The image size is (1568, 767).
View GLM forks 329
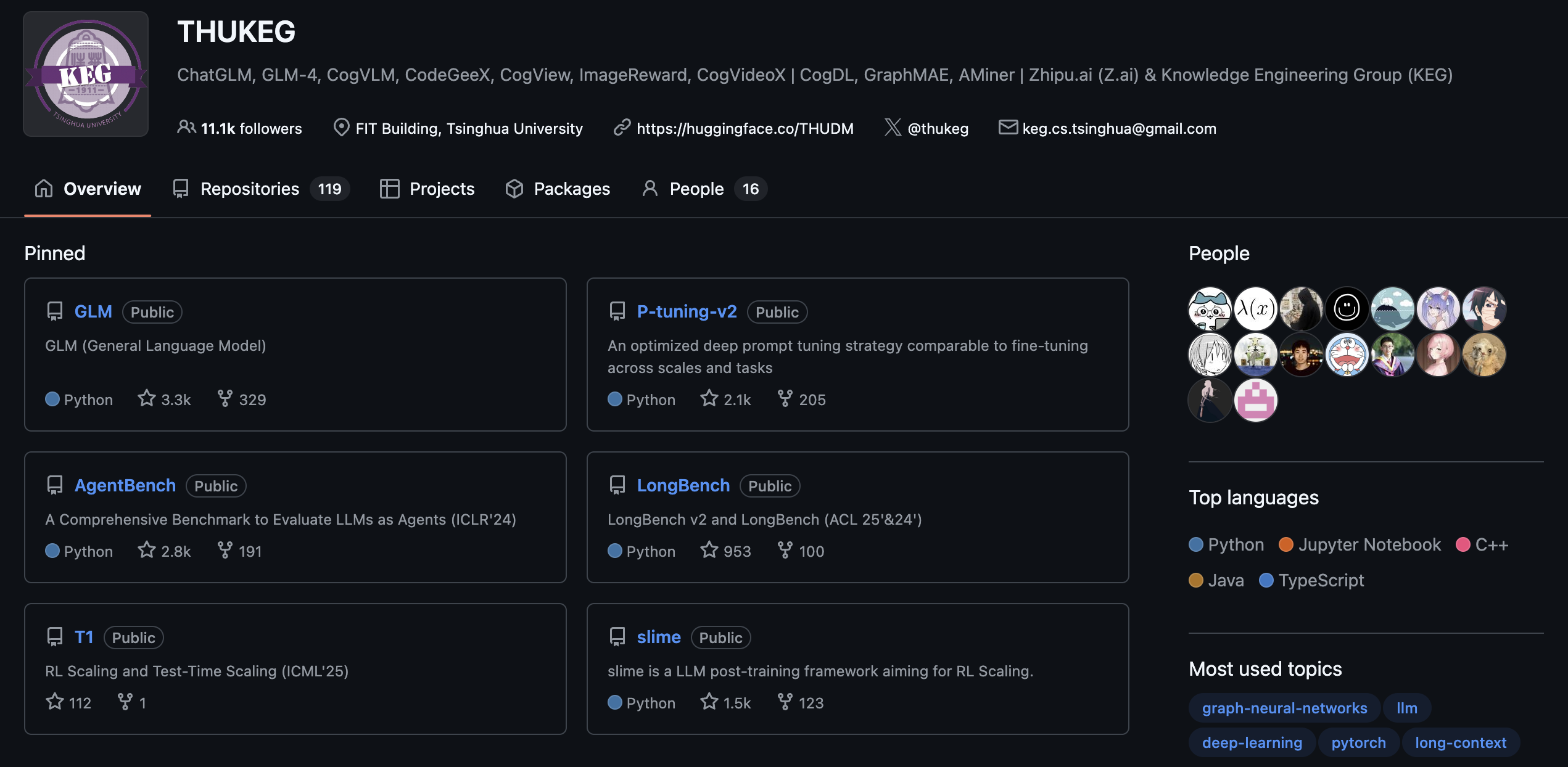point(242,399)
